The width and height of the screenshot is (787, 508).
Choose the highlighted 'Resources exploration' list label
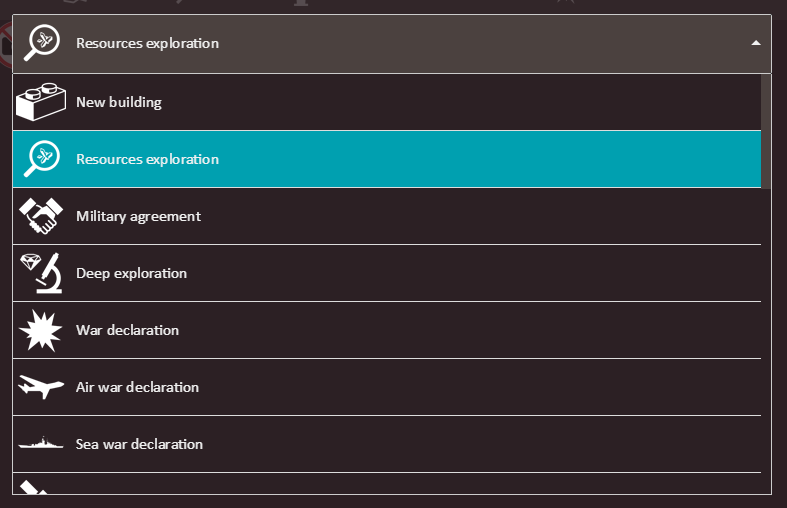pos(147,159)
